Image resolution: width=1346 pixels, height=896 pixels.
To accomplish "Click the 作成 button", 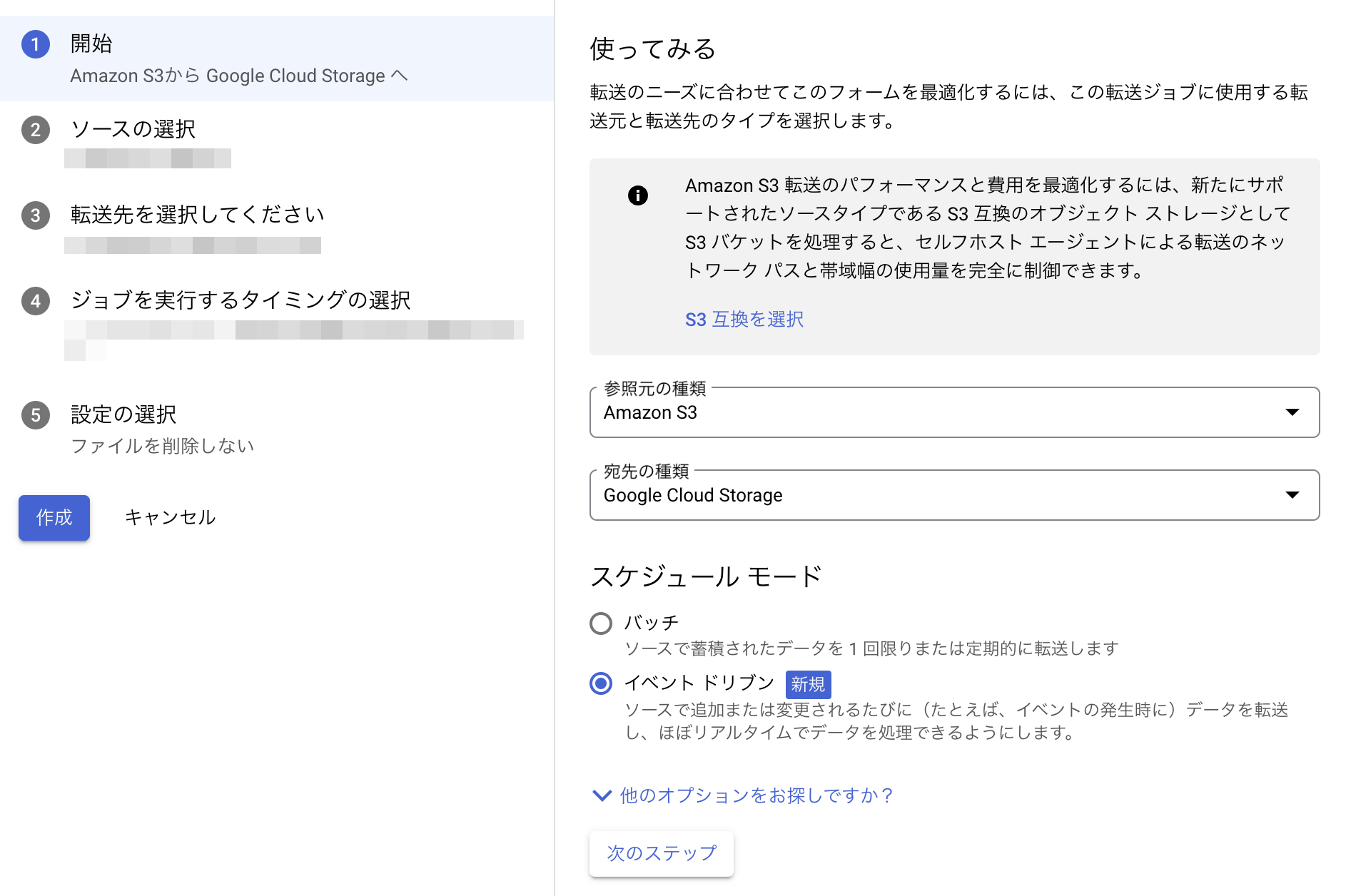I will click(54, 518).
